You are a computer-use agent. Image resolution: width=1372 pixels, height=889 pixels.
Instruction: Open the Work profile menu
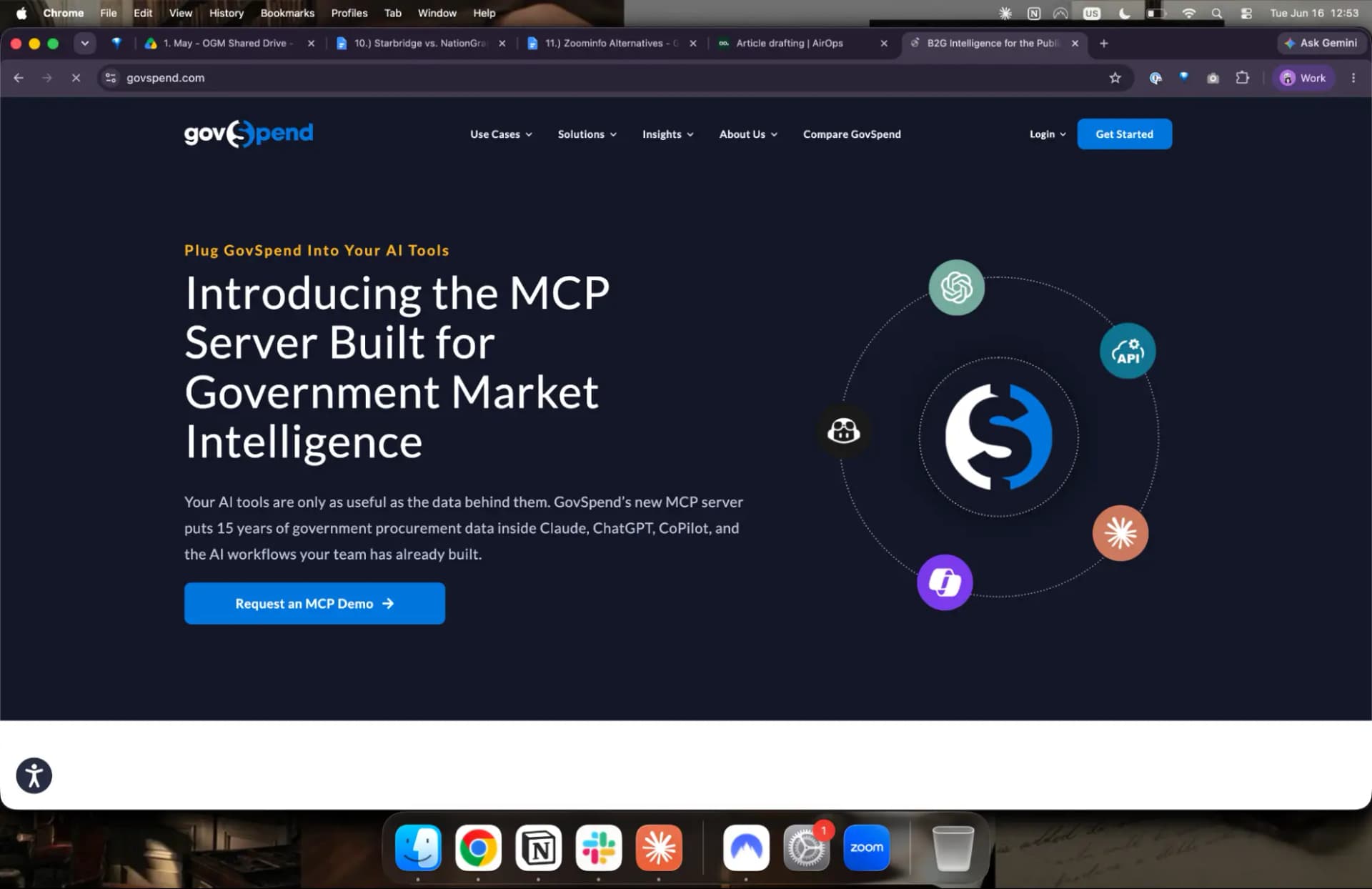click(x=1303, y=78)
